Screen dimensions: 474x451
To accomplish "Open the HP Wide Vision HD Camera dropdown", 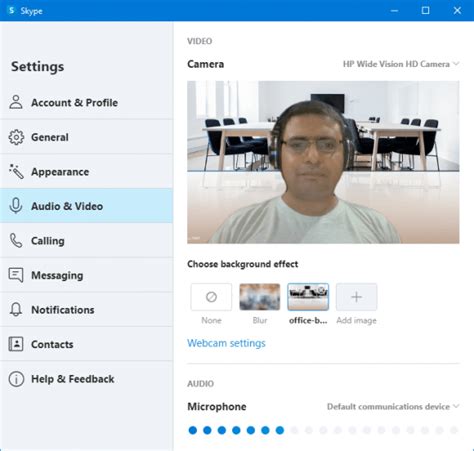I will click(401, 64).
